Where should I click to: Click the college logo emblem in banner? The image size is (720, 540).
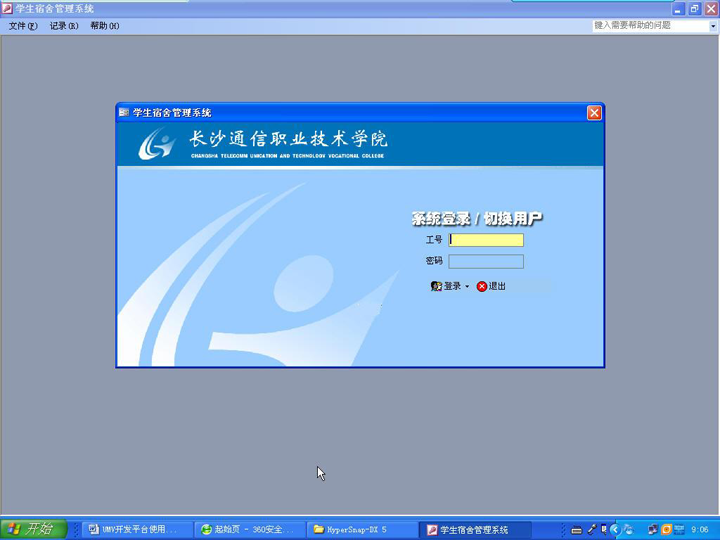click(x=157, y=144)
